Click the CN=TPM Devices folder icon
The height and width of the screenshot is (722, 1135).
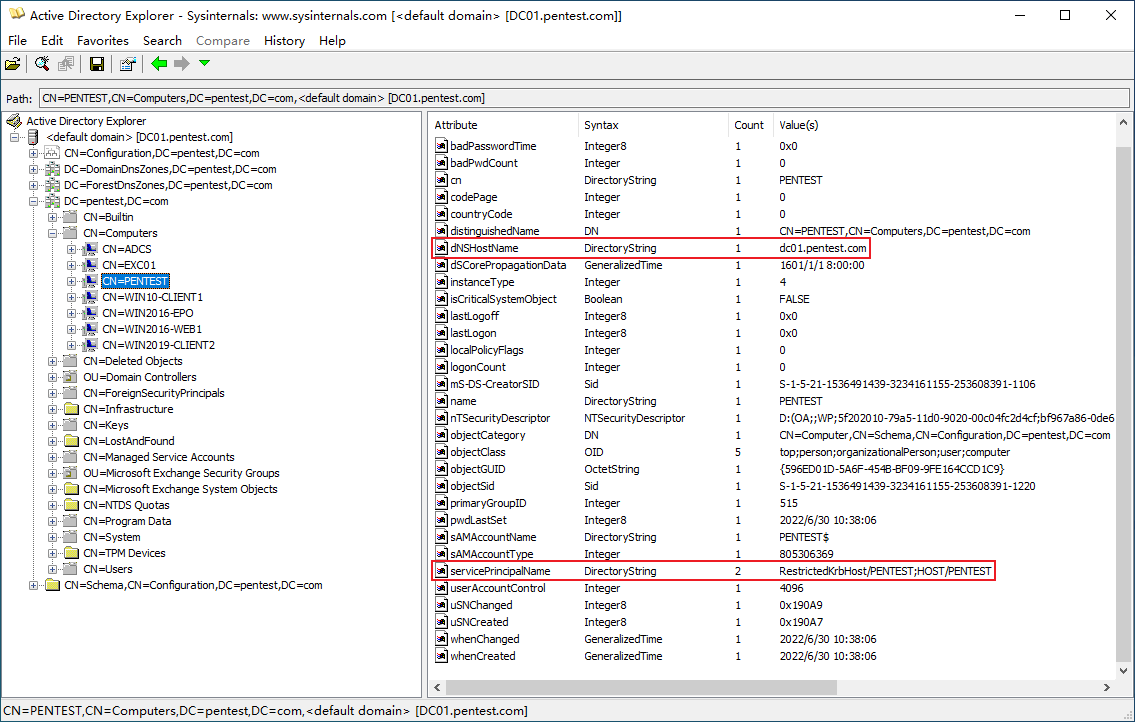(71, 553)
